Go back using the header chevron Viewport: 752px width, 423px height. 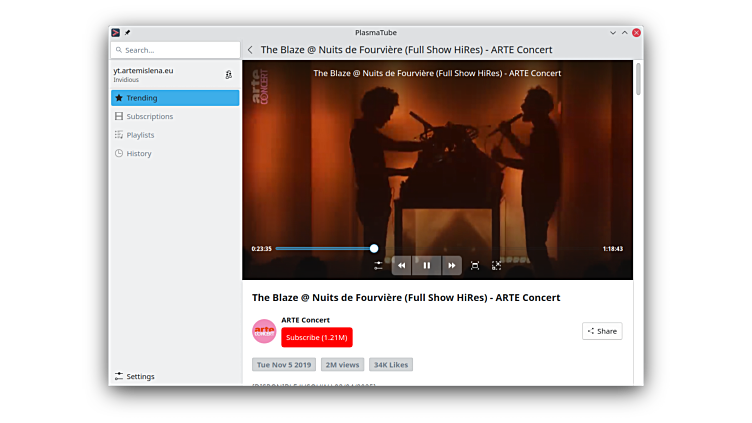coord(250,50)
